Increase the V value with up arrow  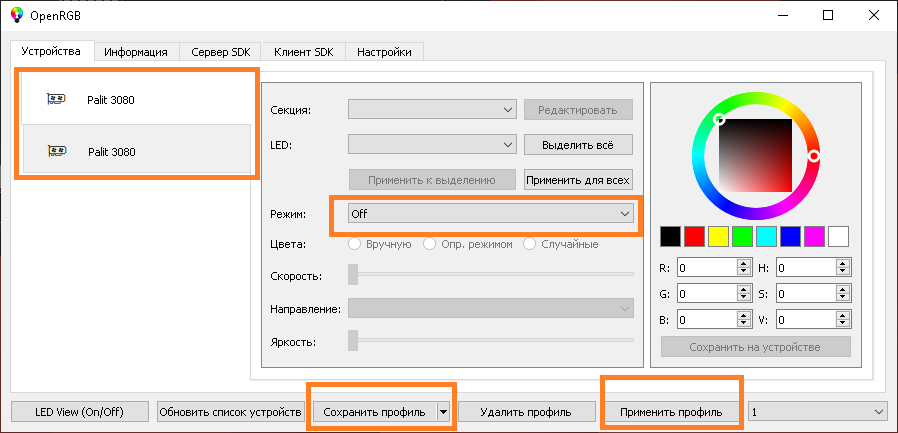[842, 316]
